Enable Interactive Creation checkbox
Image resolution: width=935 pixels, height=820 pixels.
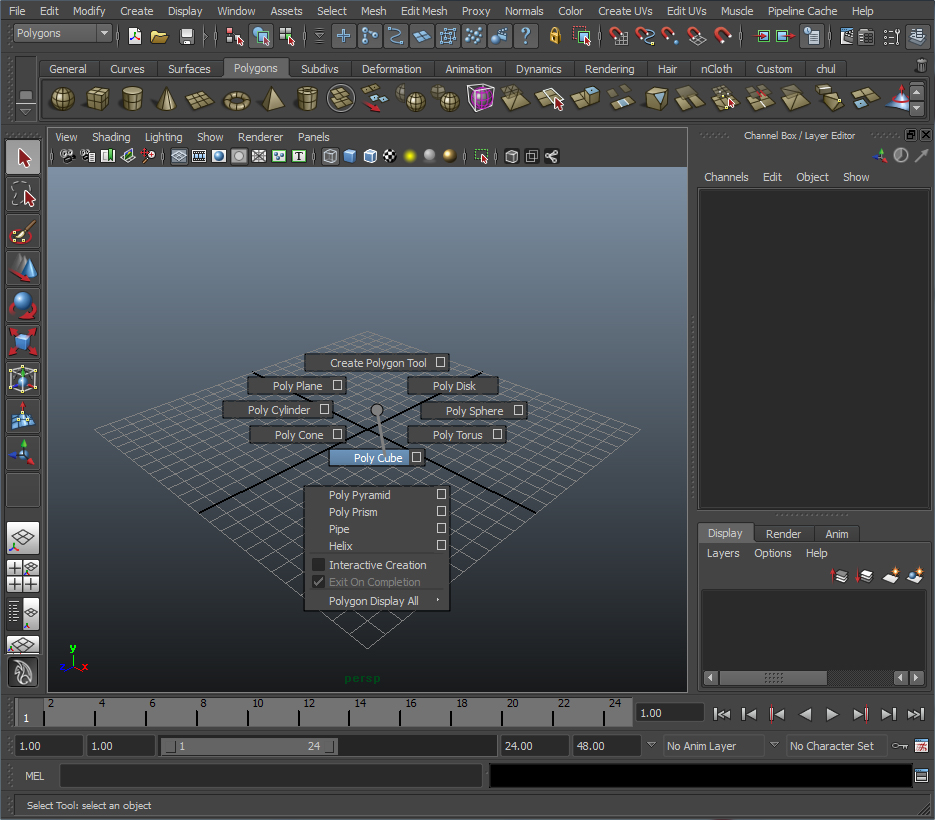click(319, 565)
